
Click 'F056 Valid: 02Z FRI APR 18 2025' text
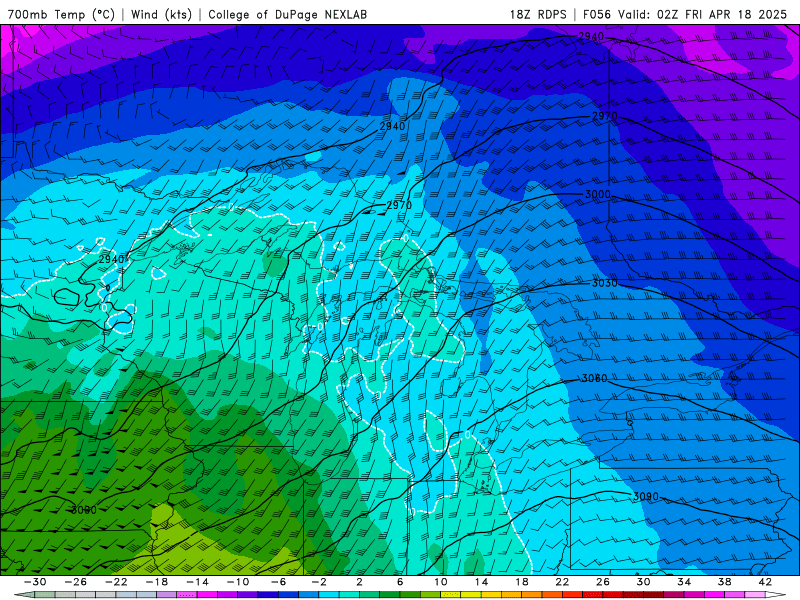[x=685, y=14]
